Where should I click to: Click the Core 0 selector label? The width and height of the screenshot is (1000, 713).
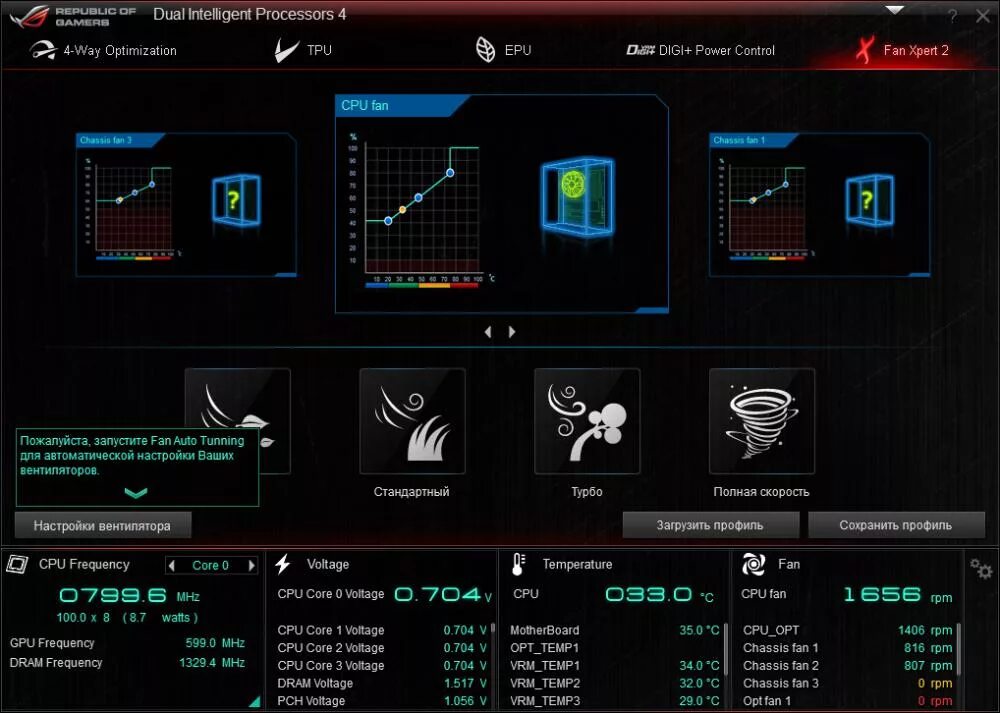(210, 566)
